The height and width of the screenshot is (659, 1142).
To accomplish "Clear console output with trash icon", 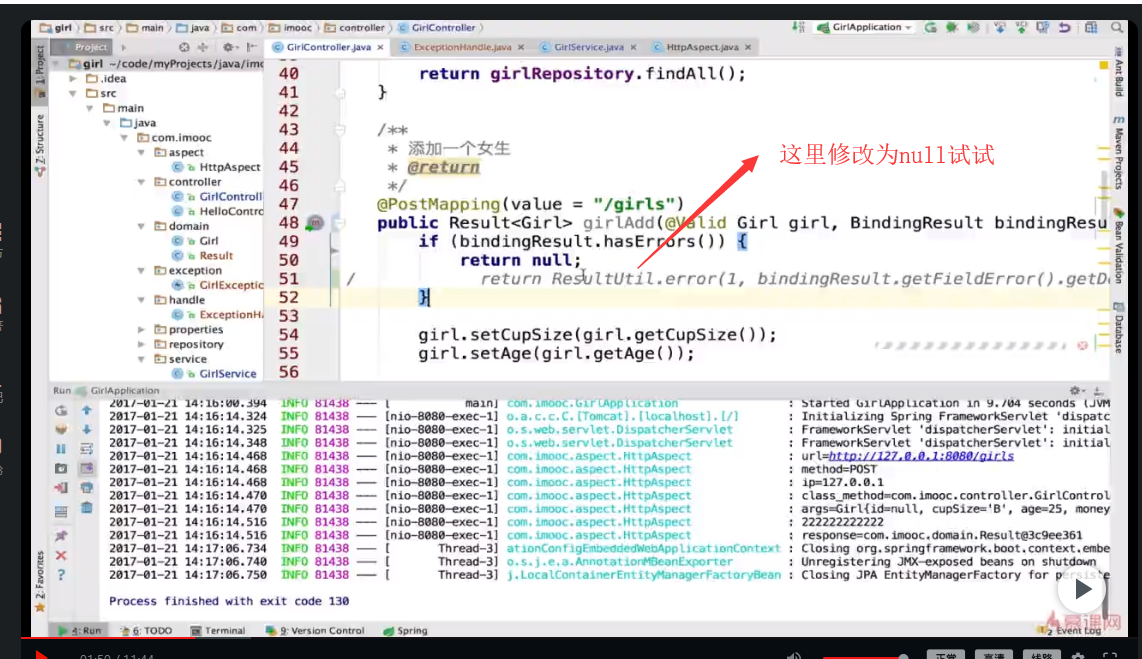I will (87, 508).
